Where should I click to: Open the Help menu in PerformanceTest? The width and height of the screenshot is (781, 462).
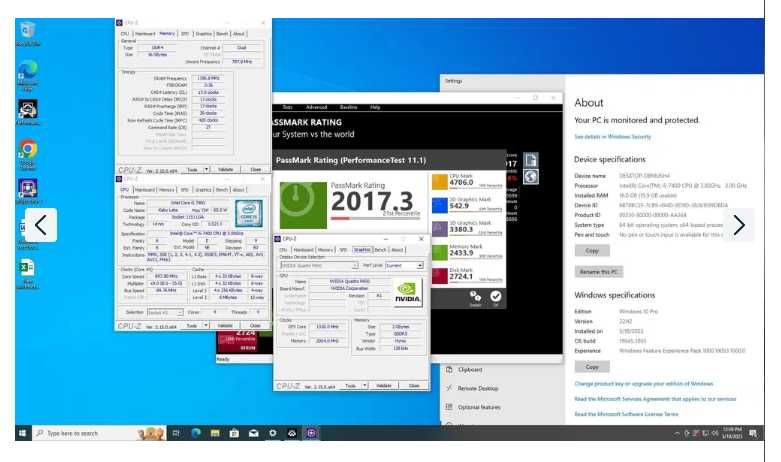click(x=375, y=107)
